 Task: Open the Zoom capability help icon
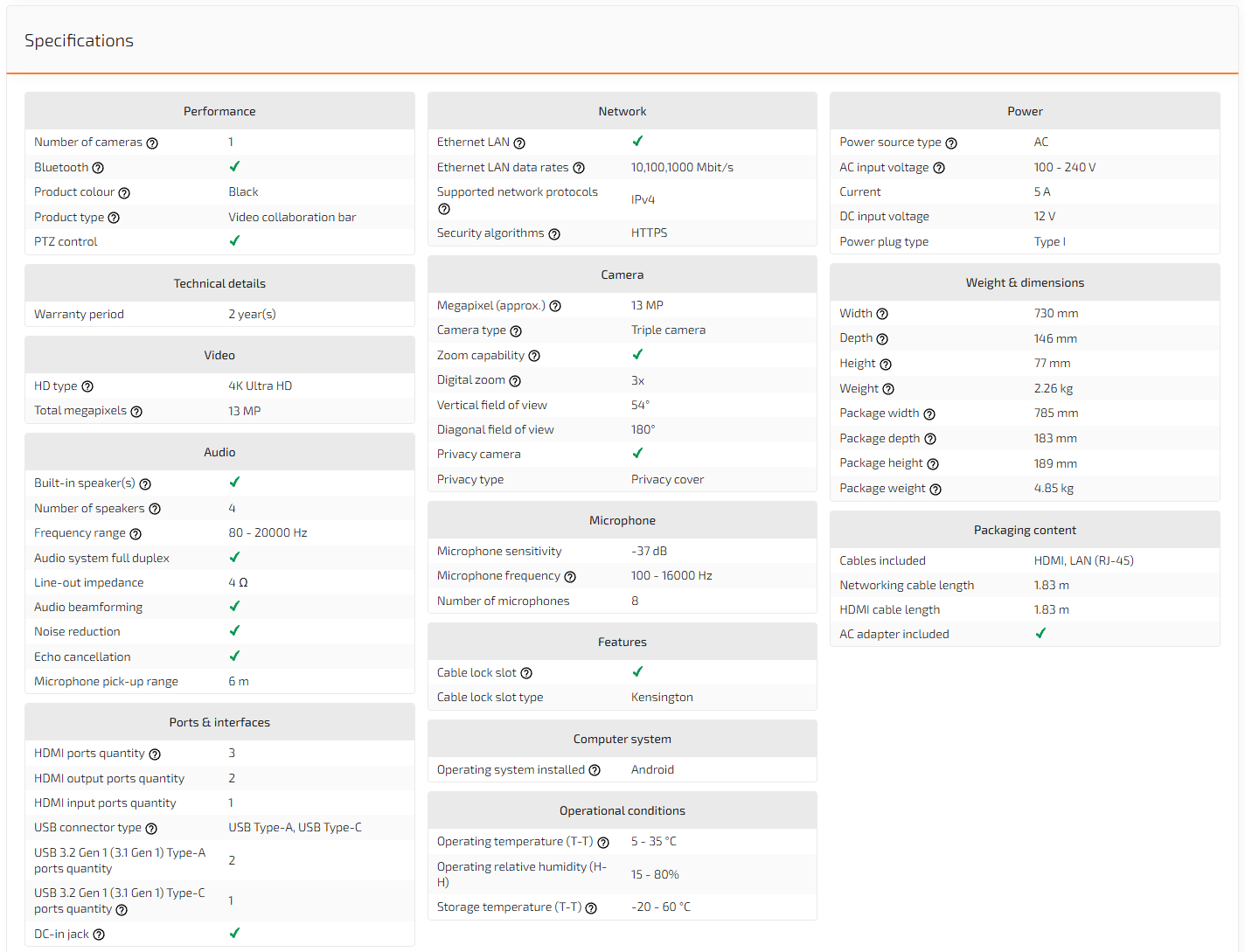coord(534,356)
